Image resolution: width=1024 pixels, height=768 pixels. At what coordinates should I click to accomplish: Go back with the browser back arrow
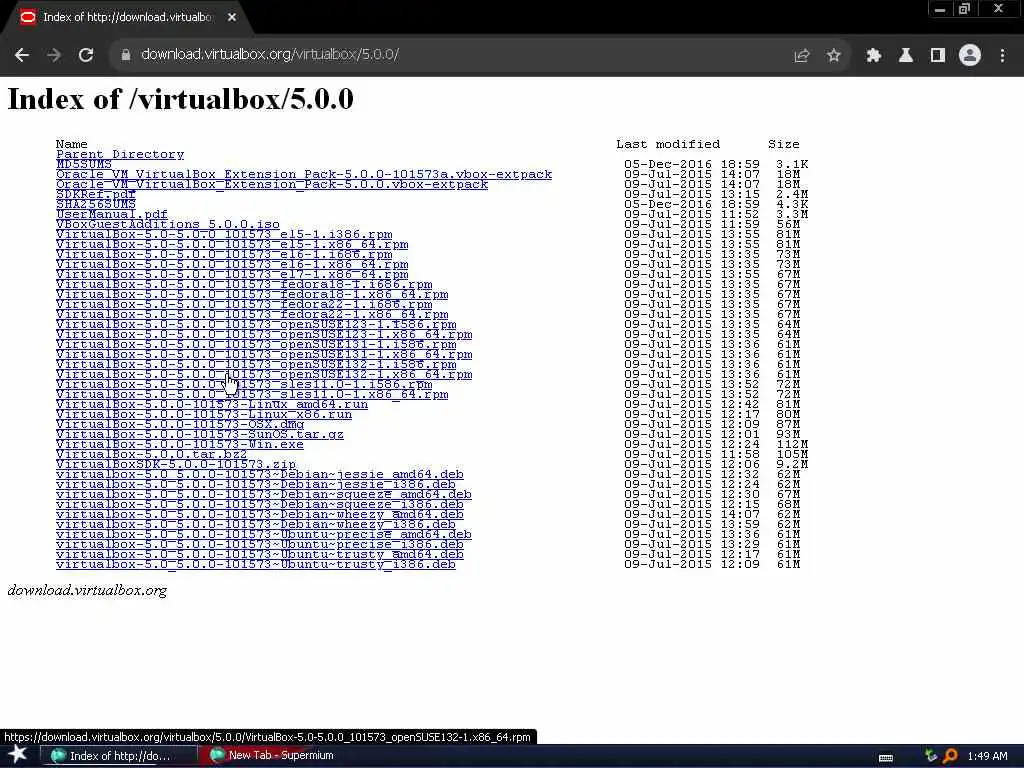point(22,56)
